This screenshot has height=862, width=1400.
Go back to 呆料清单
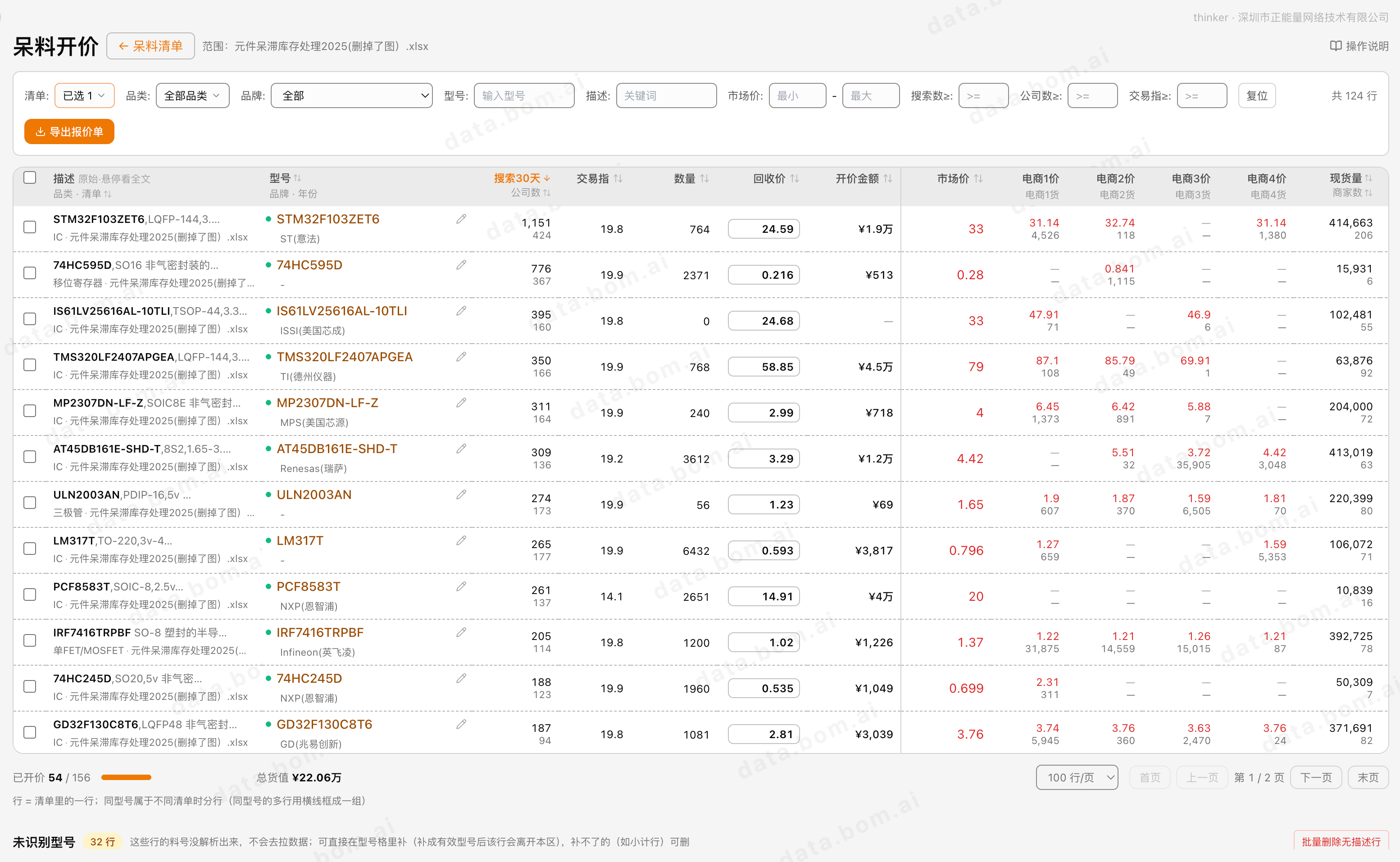click(150, 46)
